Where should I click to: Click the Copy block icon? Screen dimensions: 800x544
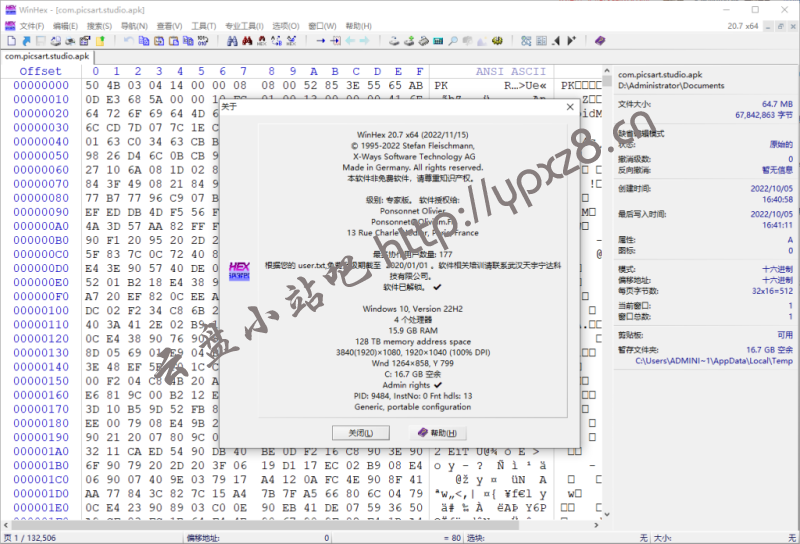144,41
